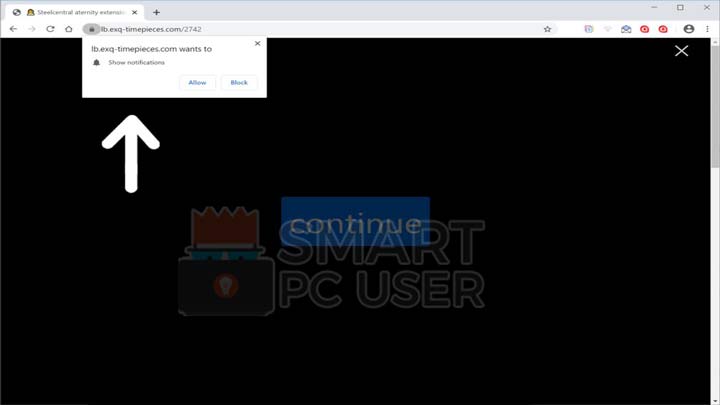This screenshot has height=405, width=720.
Task: Close the black overlay with the large X
Action: tap(681, 51)
